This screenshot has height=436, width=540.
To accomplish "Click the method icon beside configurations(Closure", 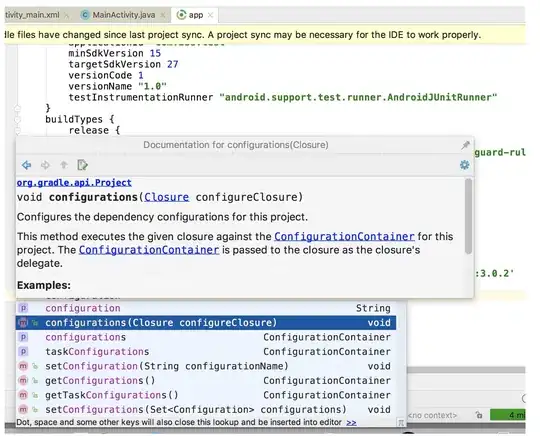I will (x=23, y=323).
